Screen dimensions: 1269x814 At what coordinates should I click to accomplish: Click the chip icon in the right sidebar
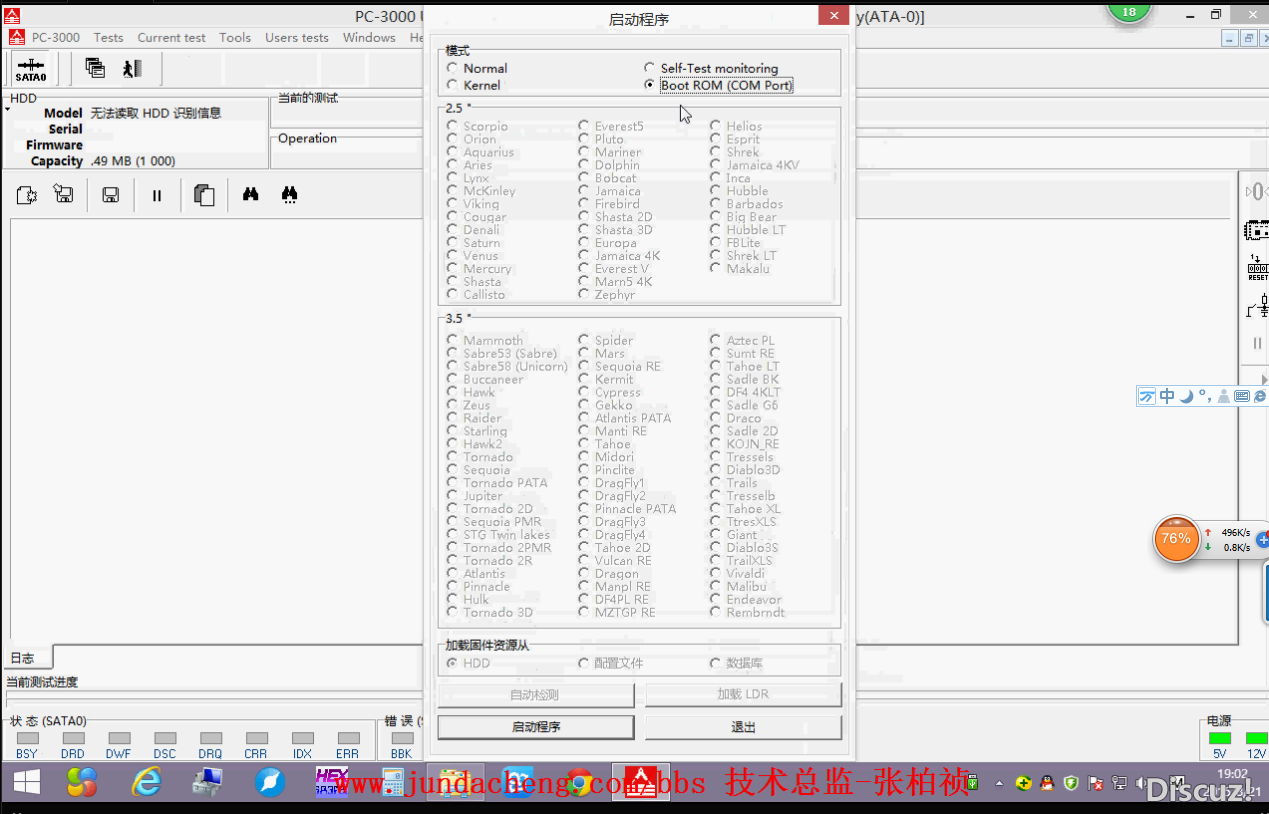click(x=1256, y=231)
